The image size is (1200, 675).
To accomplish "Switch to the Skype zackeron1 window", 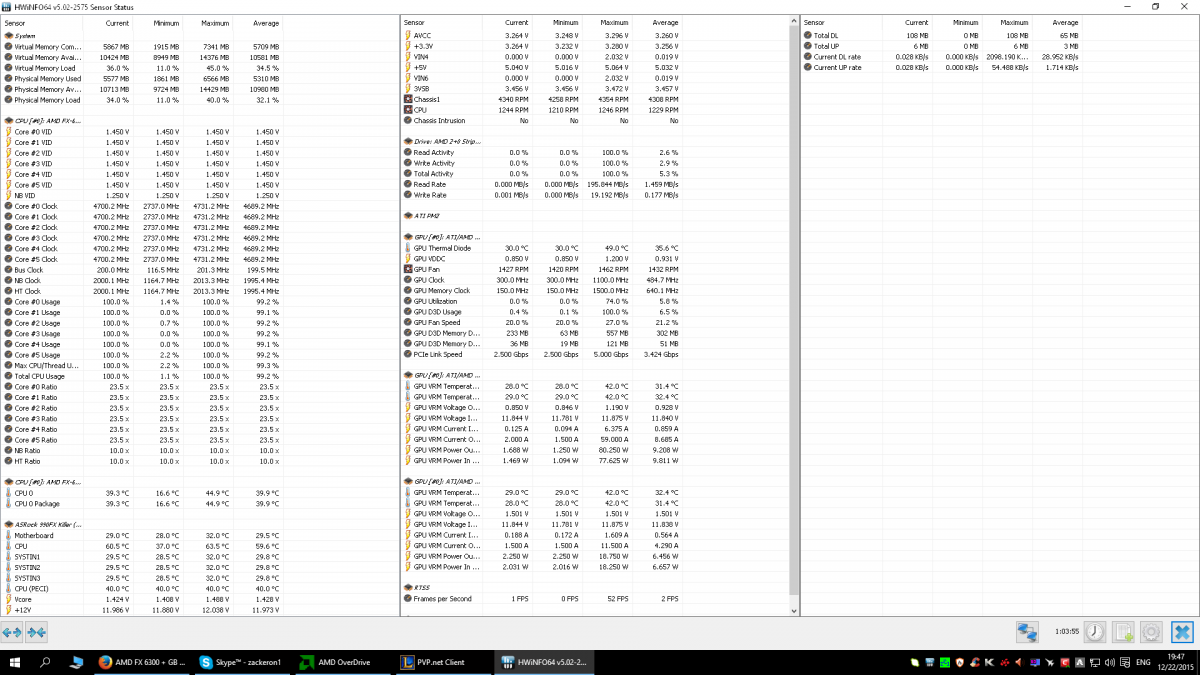I will [241, 662].
